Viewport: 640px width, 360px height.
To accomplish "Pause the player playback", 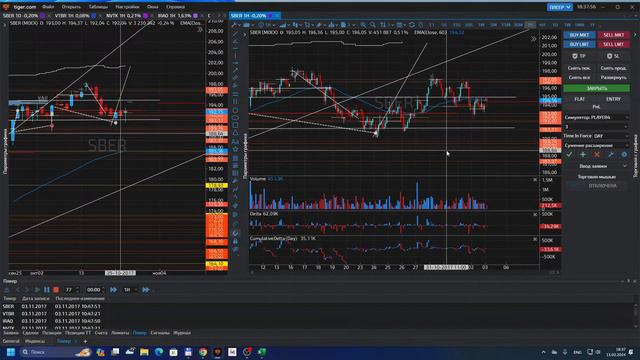I will 47,289.
